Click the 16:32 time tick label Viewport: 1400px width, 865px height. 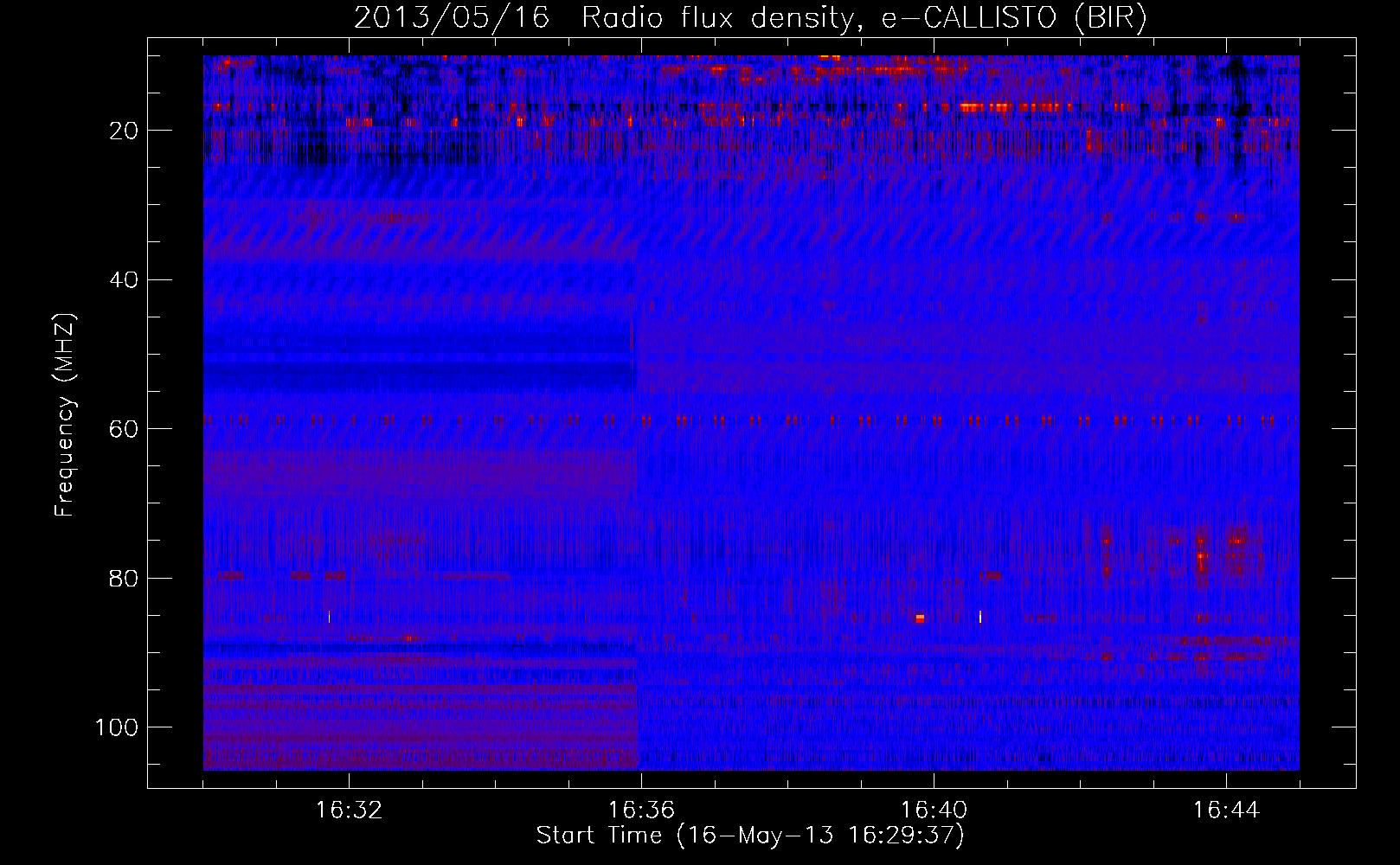(x=349, y=810)
